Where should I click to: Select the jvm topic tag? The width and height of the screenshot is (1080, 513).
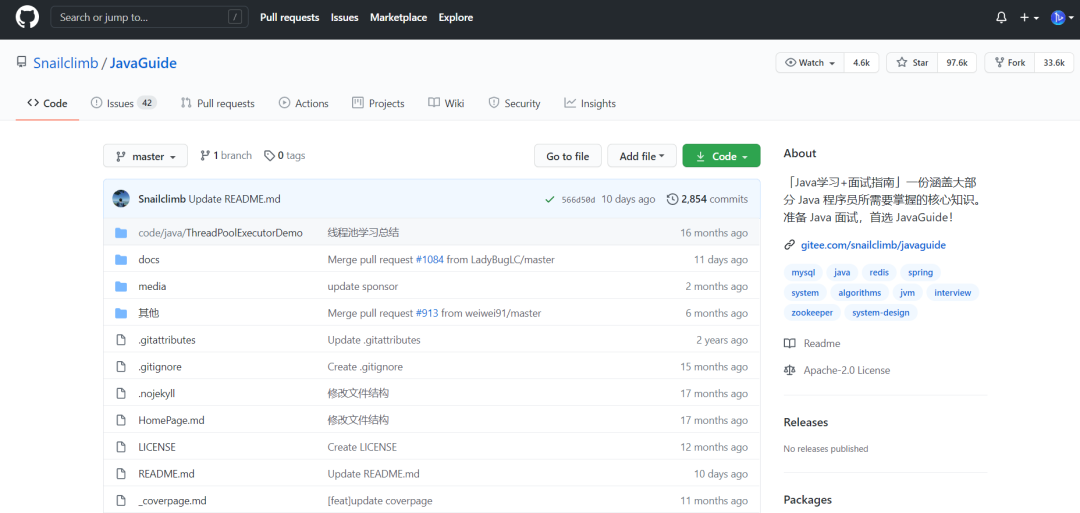click(x=907, y=293)
